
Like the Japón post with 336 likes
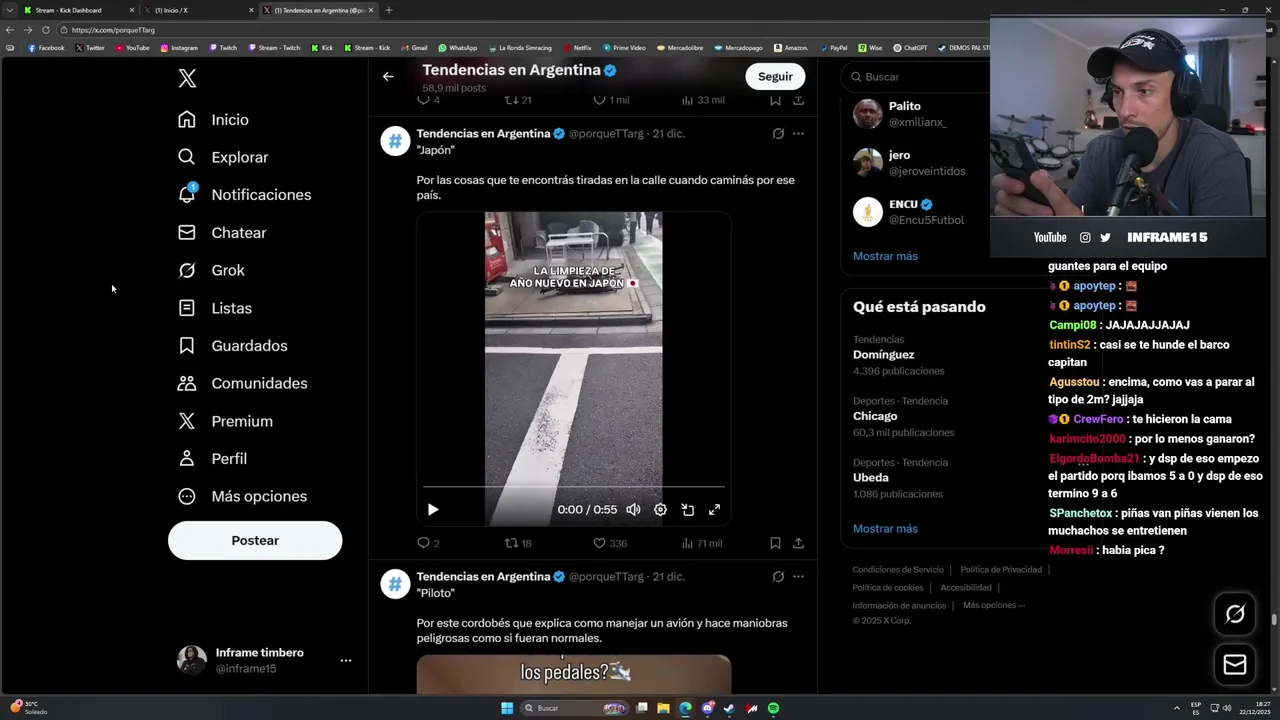[610, 543]
